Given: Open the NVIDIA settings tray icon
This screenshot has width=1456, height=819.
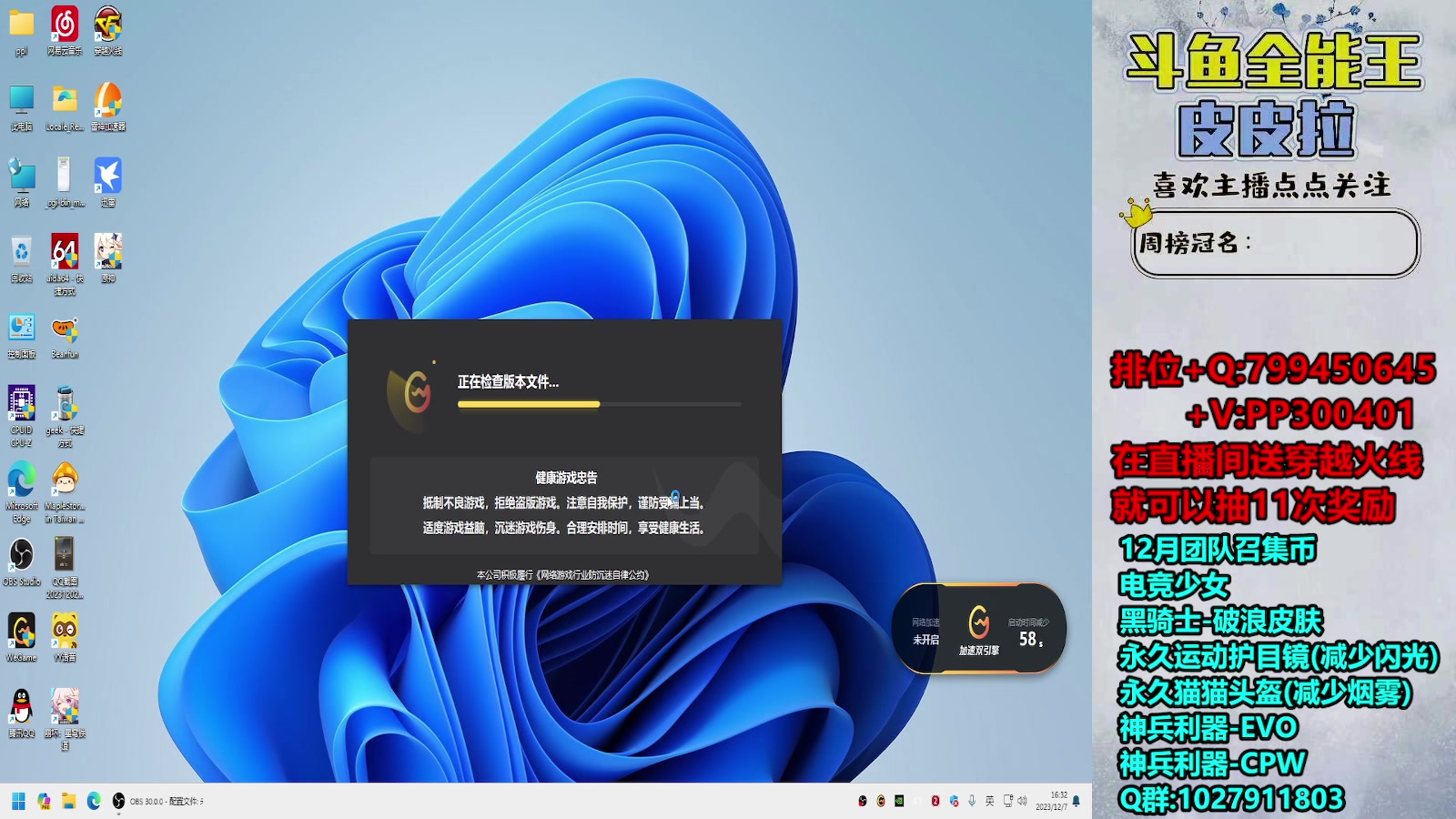Looking at the screenshot, I should pyautogui.click(x=899, y=801).
